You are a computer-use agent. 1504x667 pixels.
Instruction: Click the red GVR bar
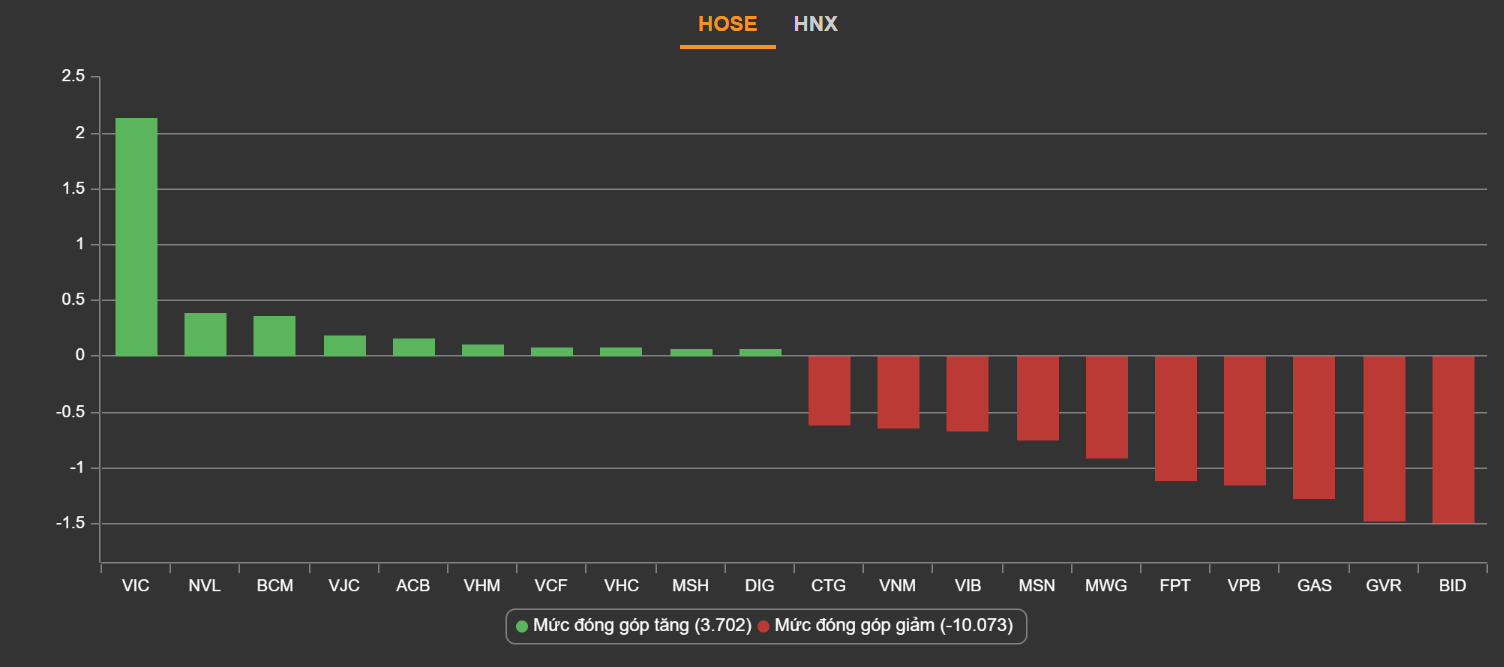[x=1383, y=438]
